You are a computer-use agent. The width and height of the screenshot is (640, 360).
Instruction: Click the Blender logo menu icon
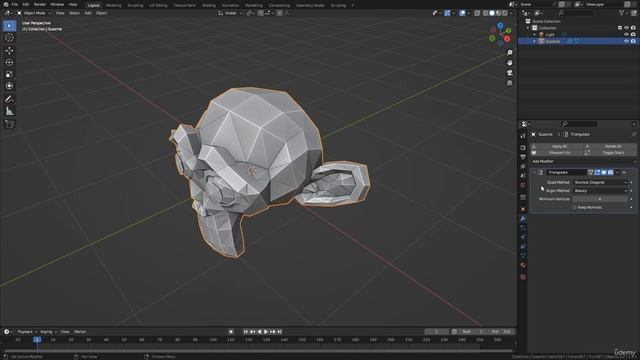coord(5,4)
